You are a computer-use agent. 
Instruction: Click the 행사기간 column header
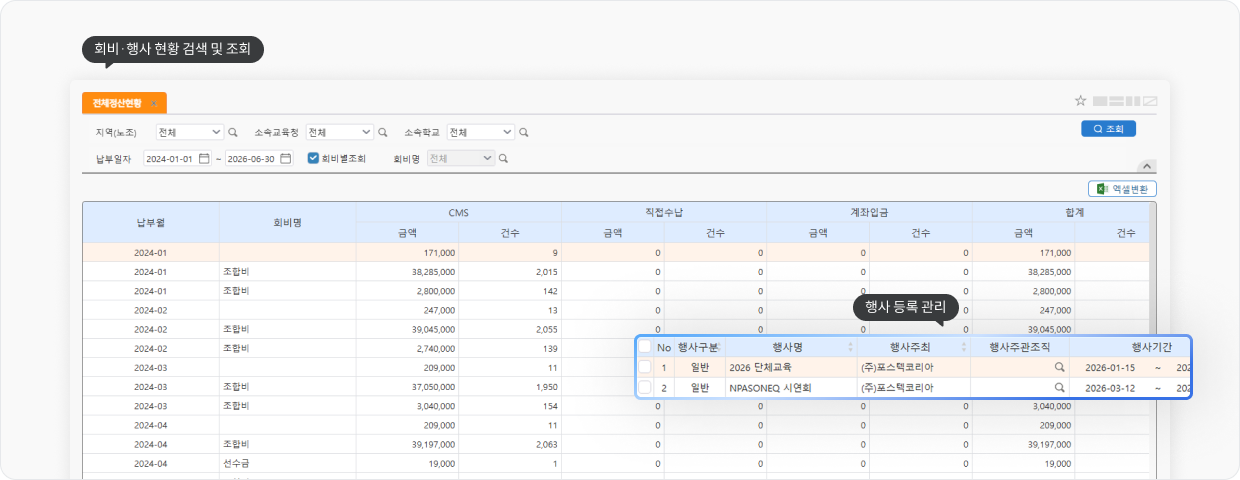click(1130, 347)
